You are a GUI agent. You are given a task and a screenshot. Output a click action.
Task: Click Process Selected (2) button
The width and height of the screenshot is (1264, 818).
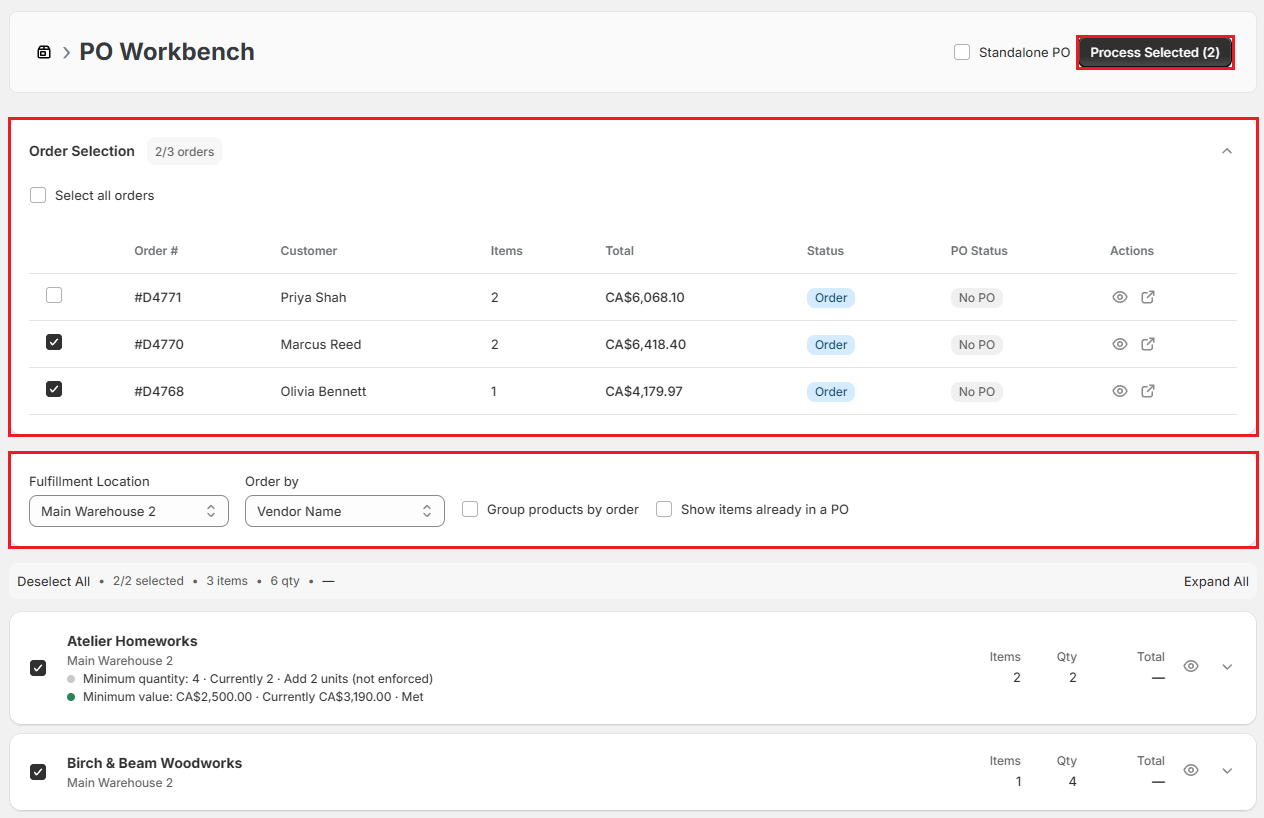[1155, 52]
